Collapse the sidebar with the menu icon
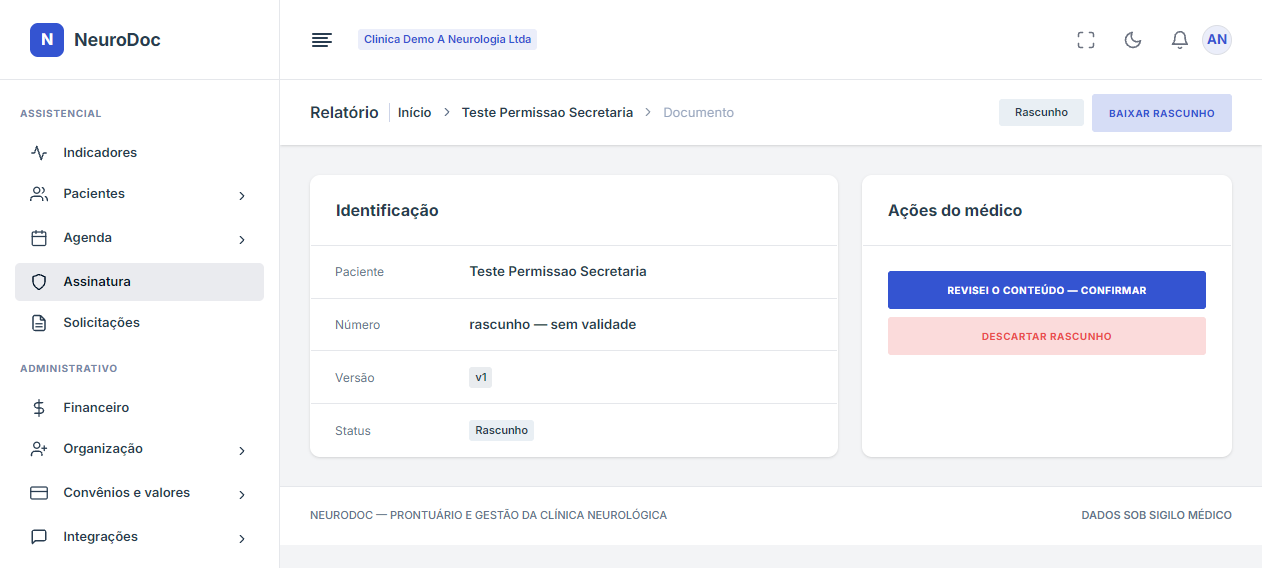This screenshot has width=1262, height=568. [x=321, y=40]
